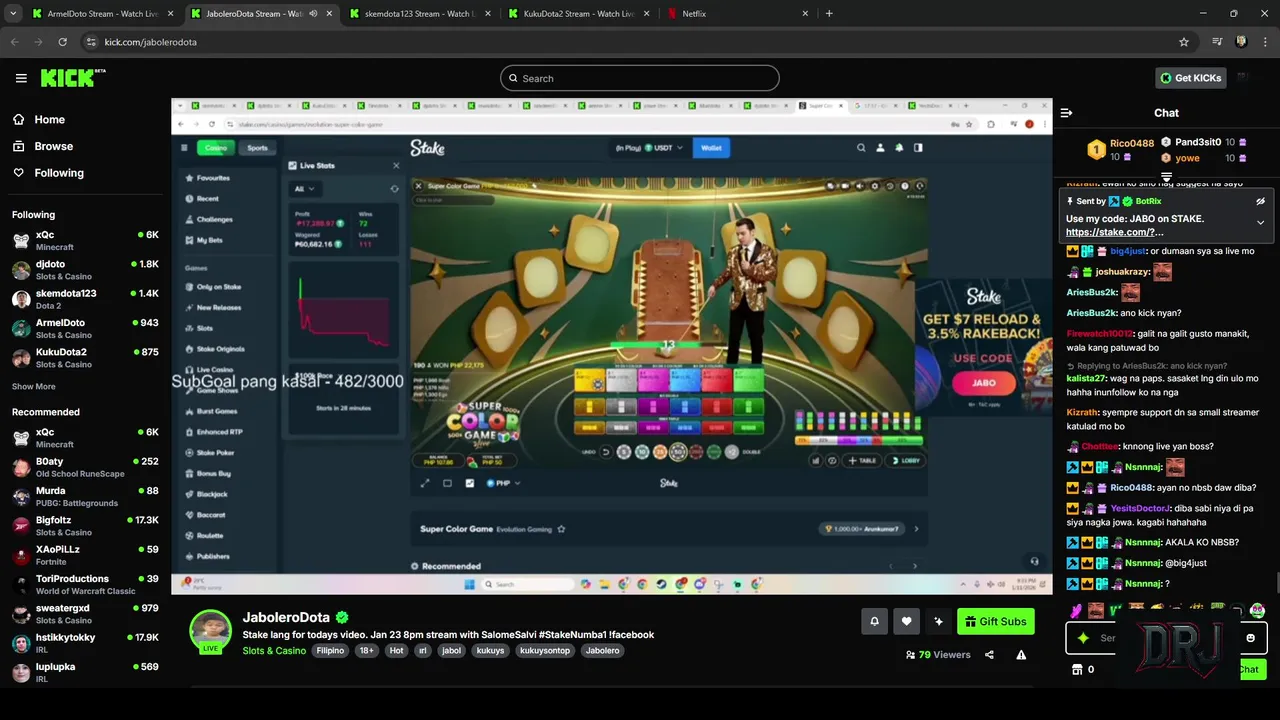Open recommended channel ToriProductions
Screen dimensions: 1280x720
(85, 584)
